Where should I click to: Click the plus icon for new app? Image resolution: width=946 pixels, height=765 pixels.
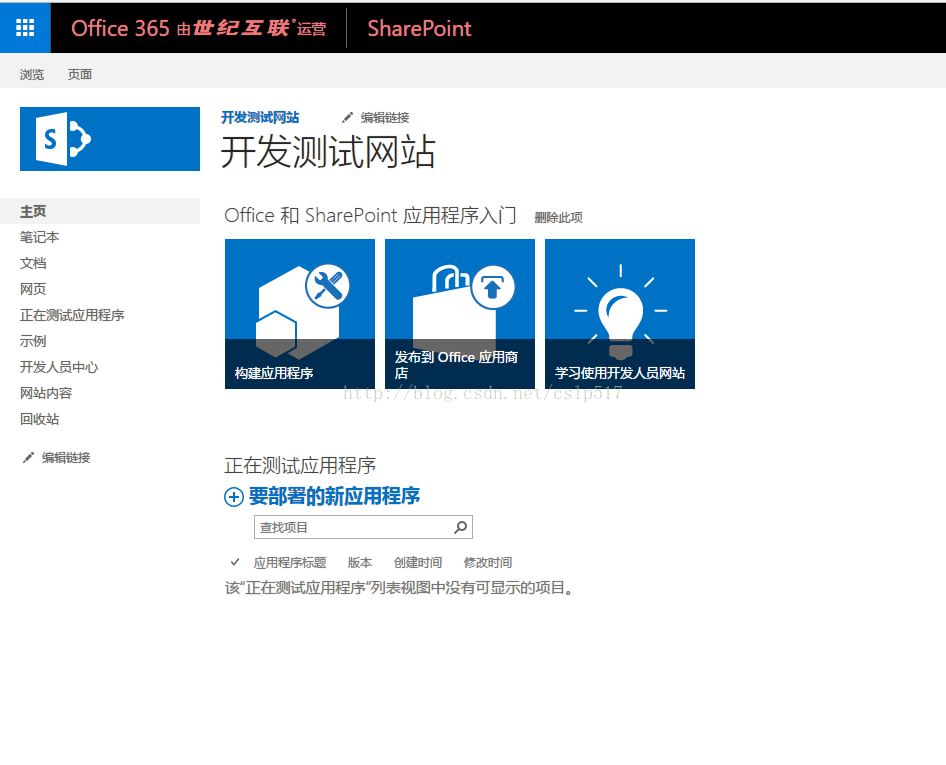pyautogui.click(x=234, y=497)
